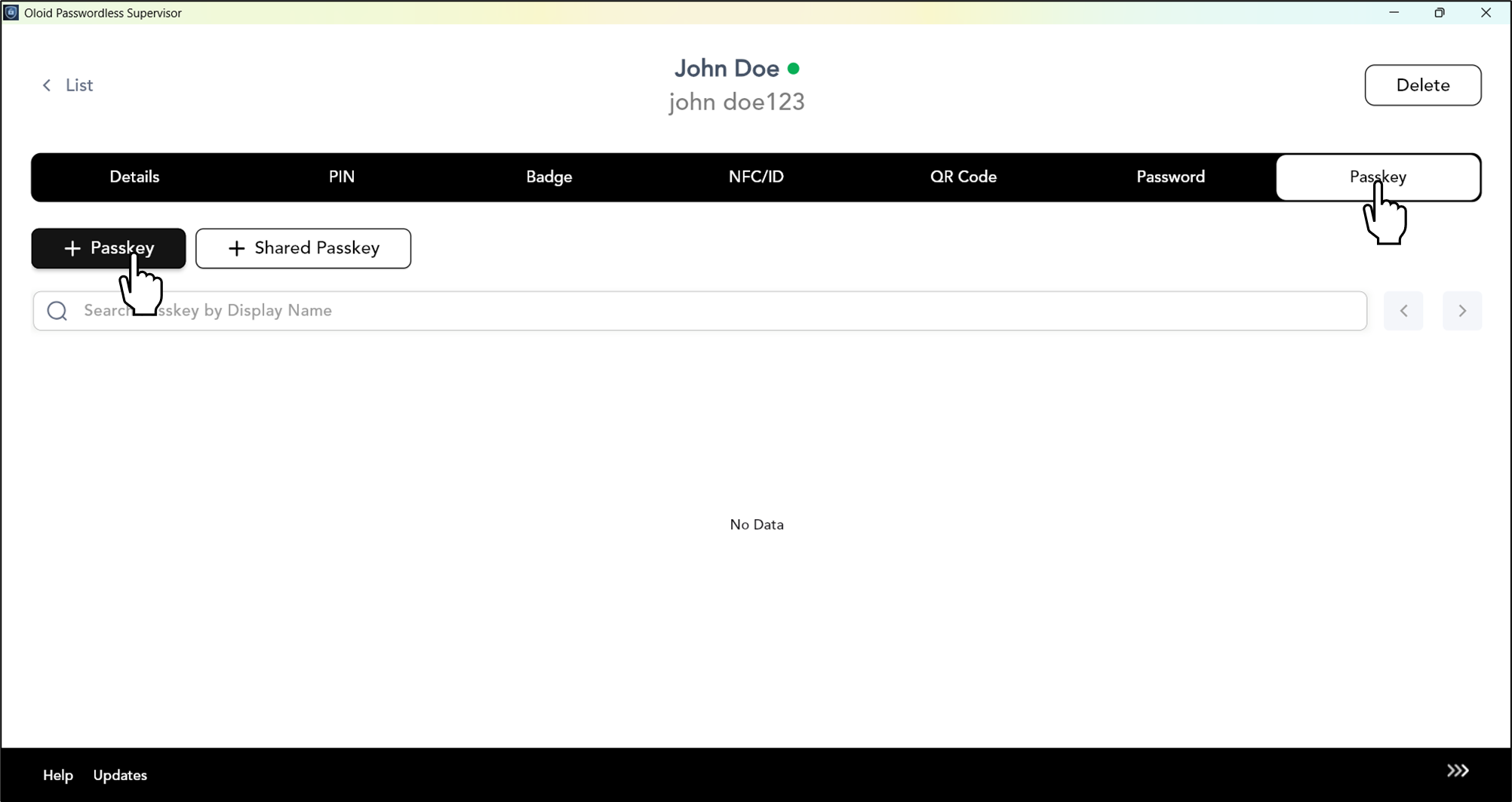Click the username text john doe123
The height and width of the screenshot is (802, 1512).
click(736, 102)
